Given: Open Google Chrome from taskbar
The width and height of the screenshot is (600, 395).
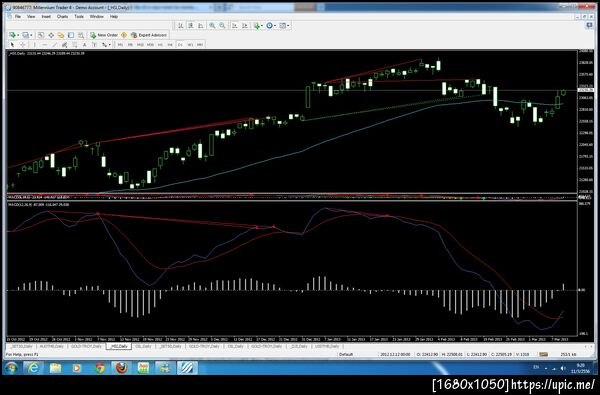Looking at the screenshot, I should pos(100,368).
